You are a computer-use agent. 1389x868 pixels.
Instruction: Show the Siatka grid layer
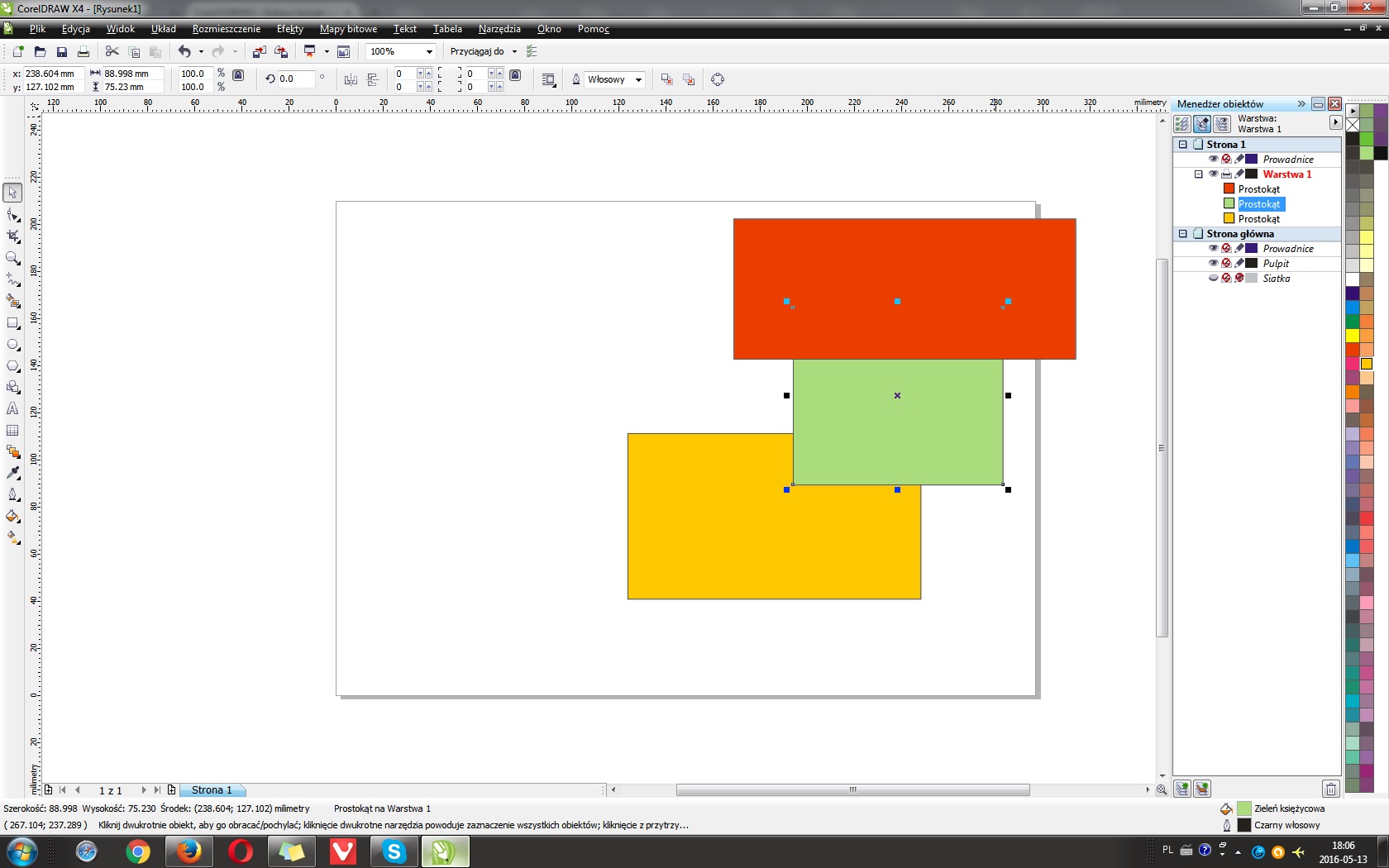1213,279
